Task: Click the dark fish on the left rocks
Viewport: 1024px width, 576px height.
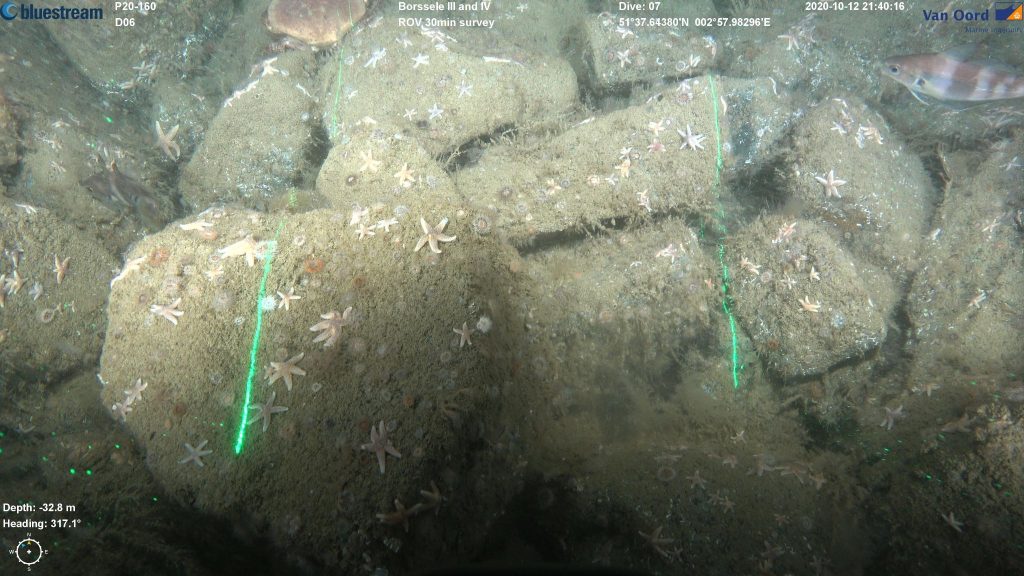Action: pos(118,187)
